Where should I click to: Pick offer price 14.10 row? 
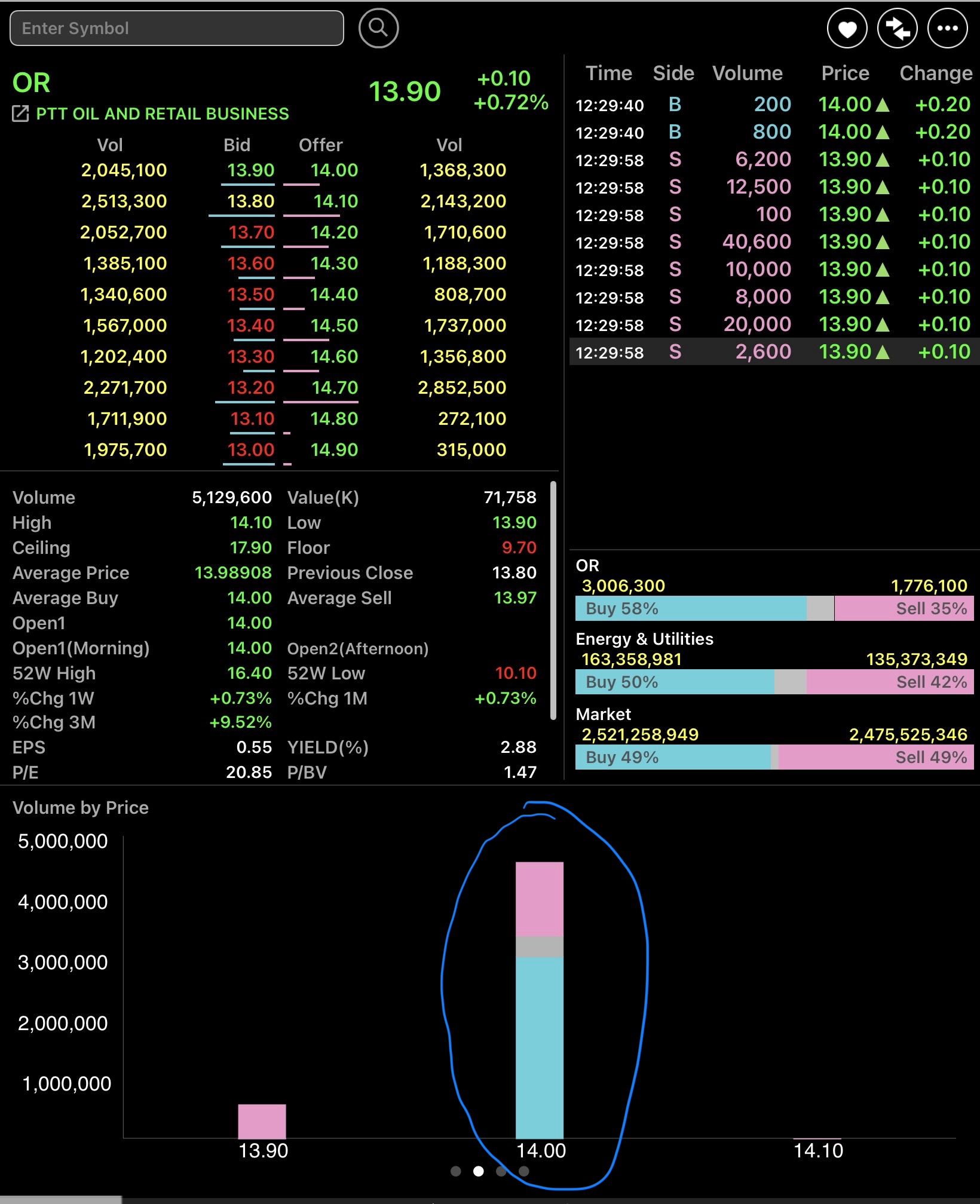click(x=336, y=201)
